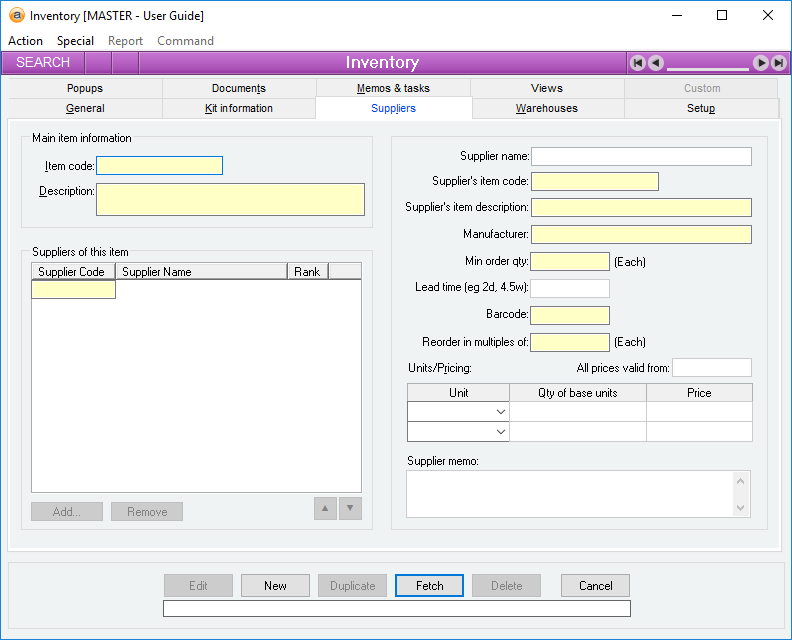This screenshot has width=792, height=640.
Task: Go to the next inventory record
Action: (761, 63)
